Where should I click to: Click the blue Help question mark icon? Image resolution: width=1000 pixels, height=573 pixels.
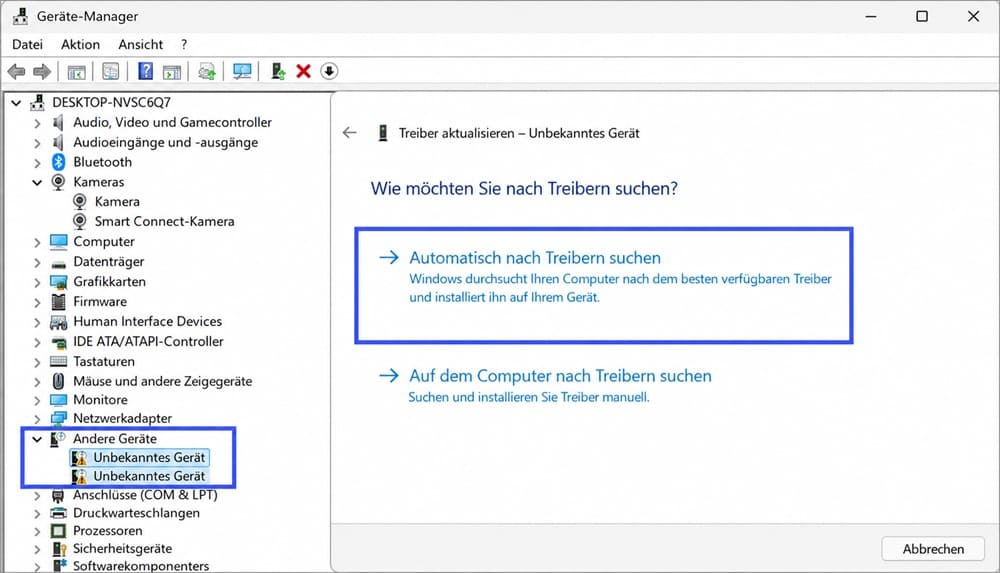click(x=145, y=71)
